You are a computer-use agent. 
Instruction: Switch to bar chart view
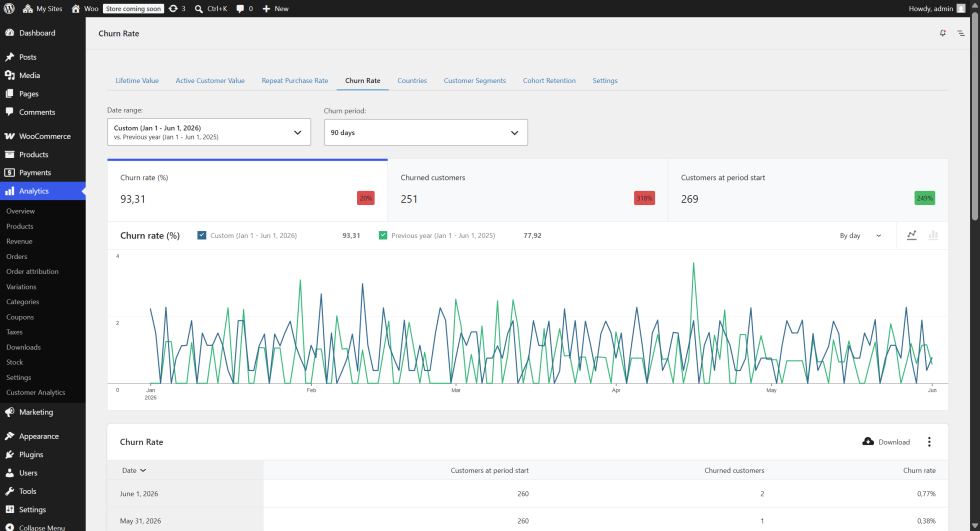tap(933, 235)
